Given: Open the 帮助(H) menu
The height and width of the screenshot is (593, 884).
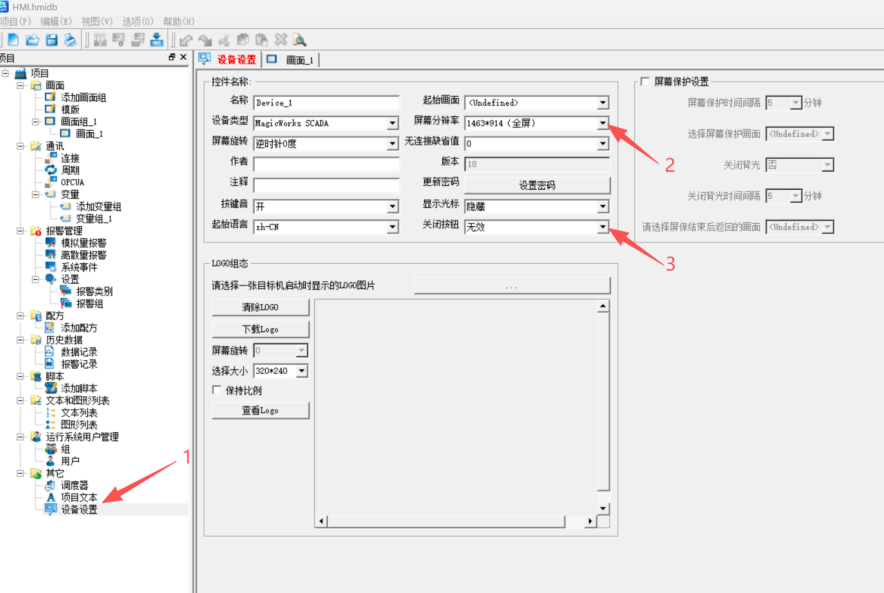Looking at the screenshot, I should click(179, 21).
